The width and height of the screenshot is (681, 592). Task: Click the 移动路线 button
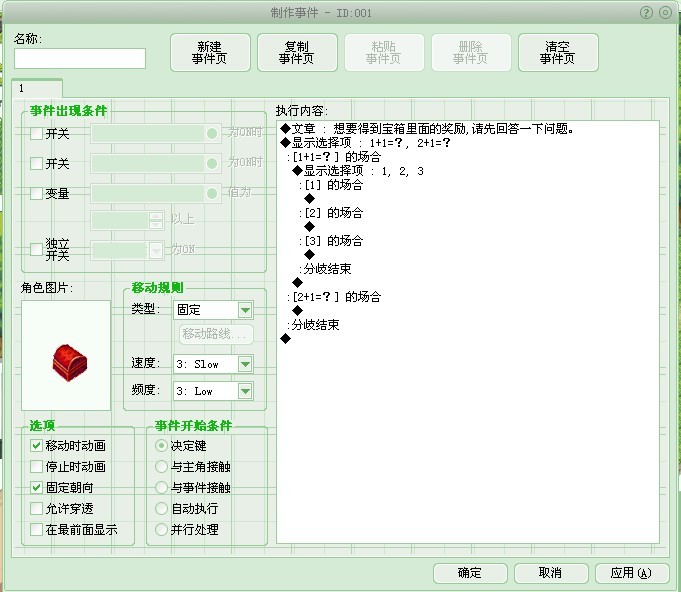(216, 334)
